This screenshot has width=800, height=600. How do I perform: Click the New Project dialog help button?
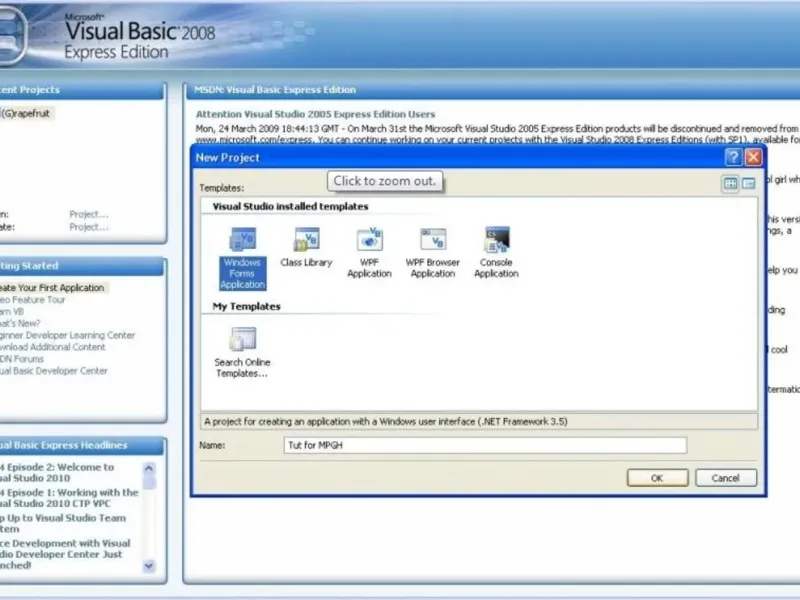733,157
